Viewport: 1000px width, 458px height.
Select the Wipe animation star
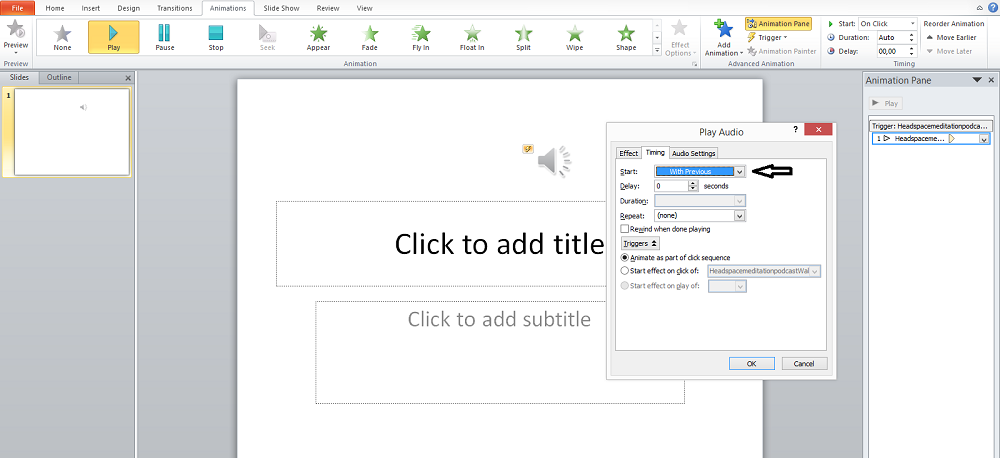point(576,37)
